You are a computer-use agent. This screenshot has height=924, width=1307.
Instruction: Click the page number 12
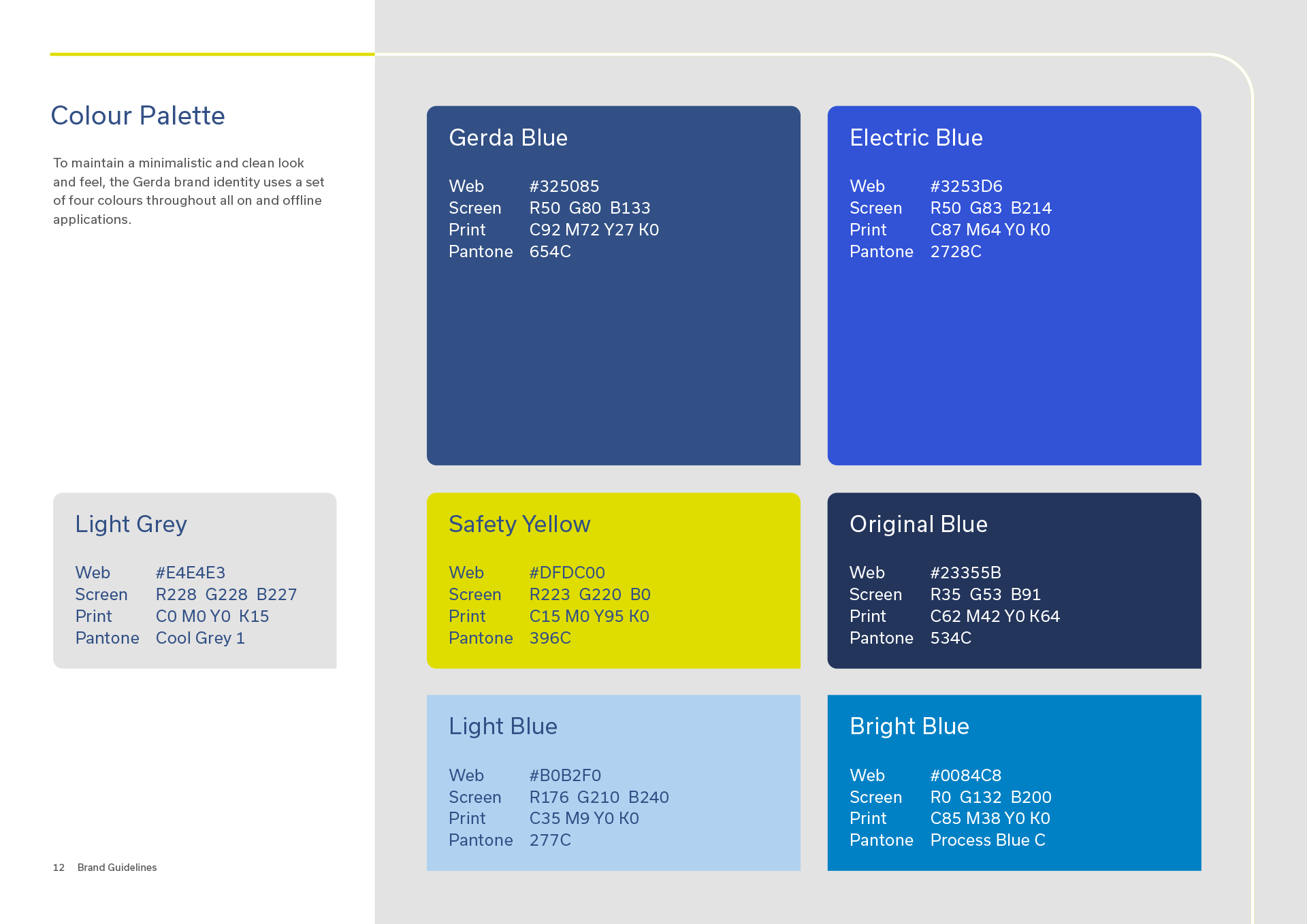(x=59, y=868)
